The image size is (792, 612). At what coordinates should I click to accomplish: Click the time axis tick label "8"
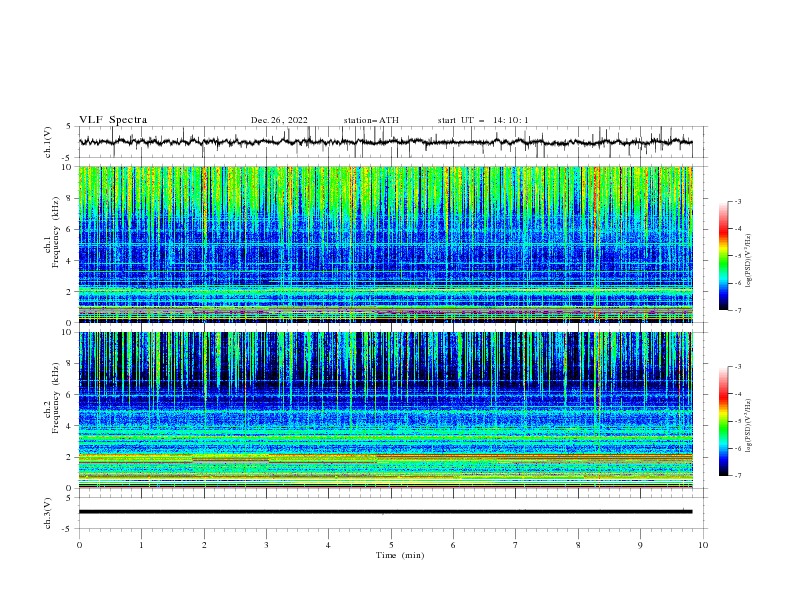point(578,545)
